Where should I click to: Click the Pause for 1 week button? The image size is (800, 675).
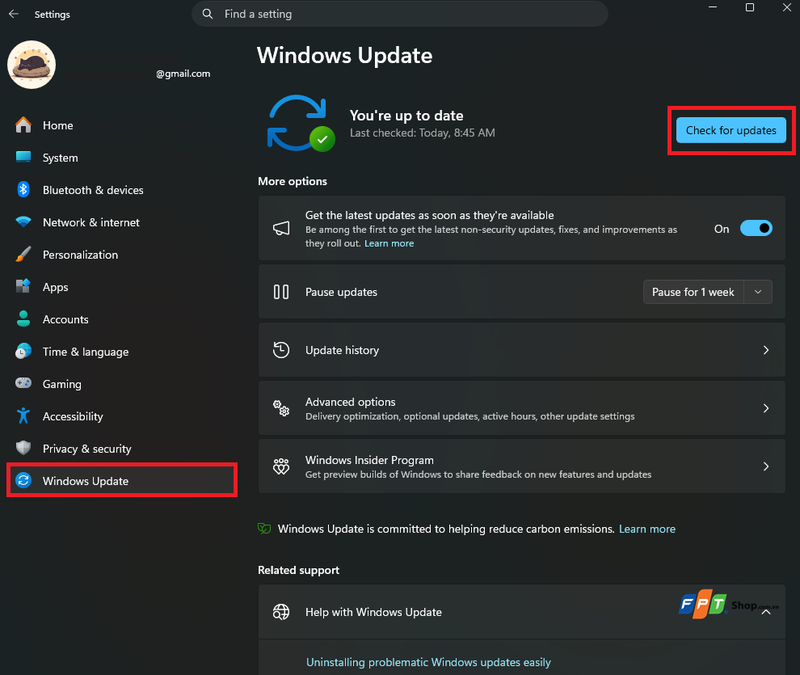(x=693, y=292)
